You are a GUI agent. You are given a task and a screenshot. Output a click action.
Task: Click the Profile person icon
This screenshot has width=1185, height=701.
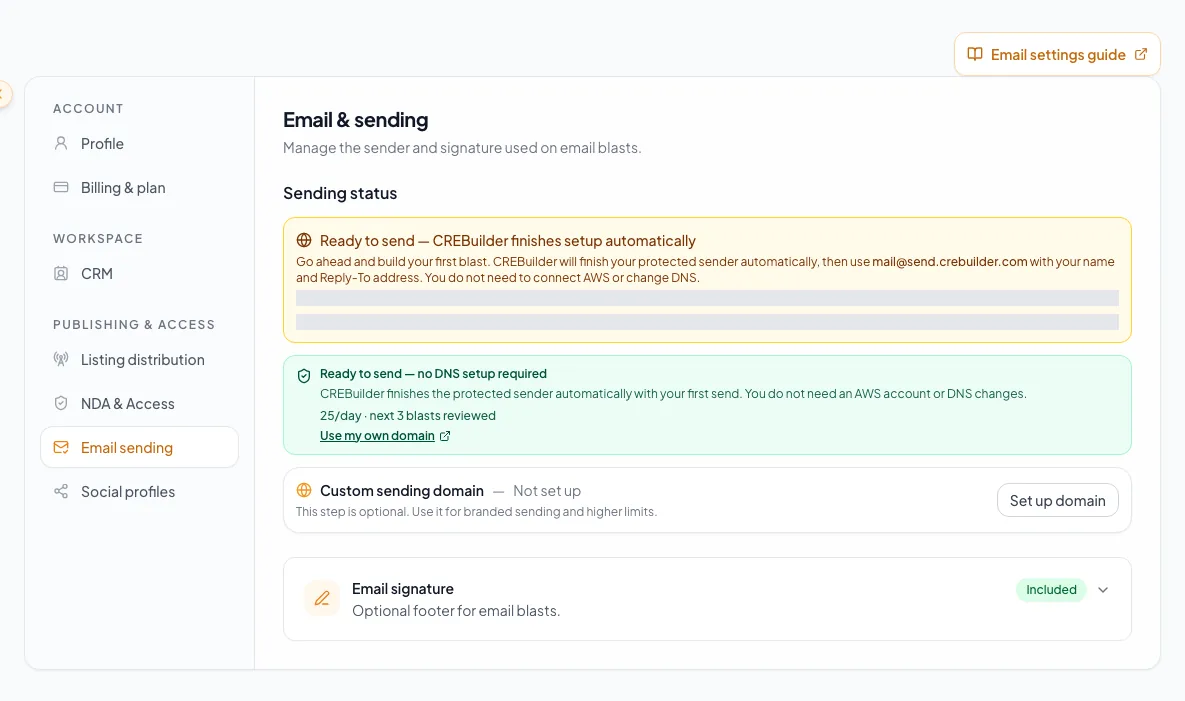click(61, 144)
